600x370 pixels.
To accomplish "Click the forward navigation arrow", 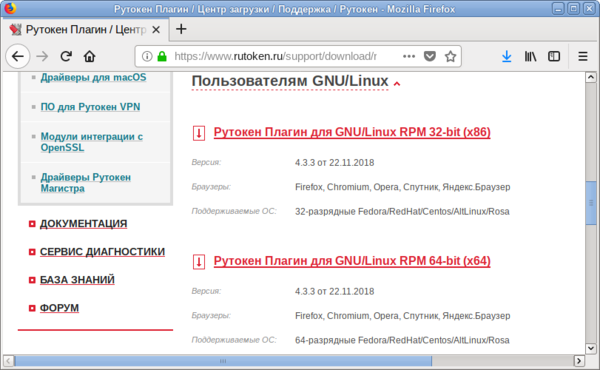I will 42,57.
